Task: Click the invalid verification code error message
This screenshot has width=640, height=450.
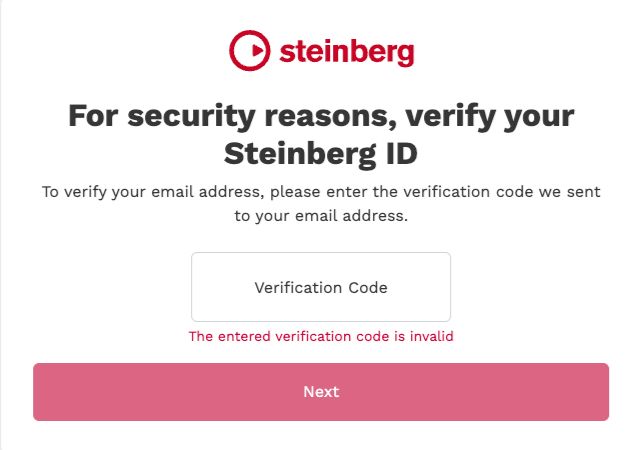Action: 321,337
